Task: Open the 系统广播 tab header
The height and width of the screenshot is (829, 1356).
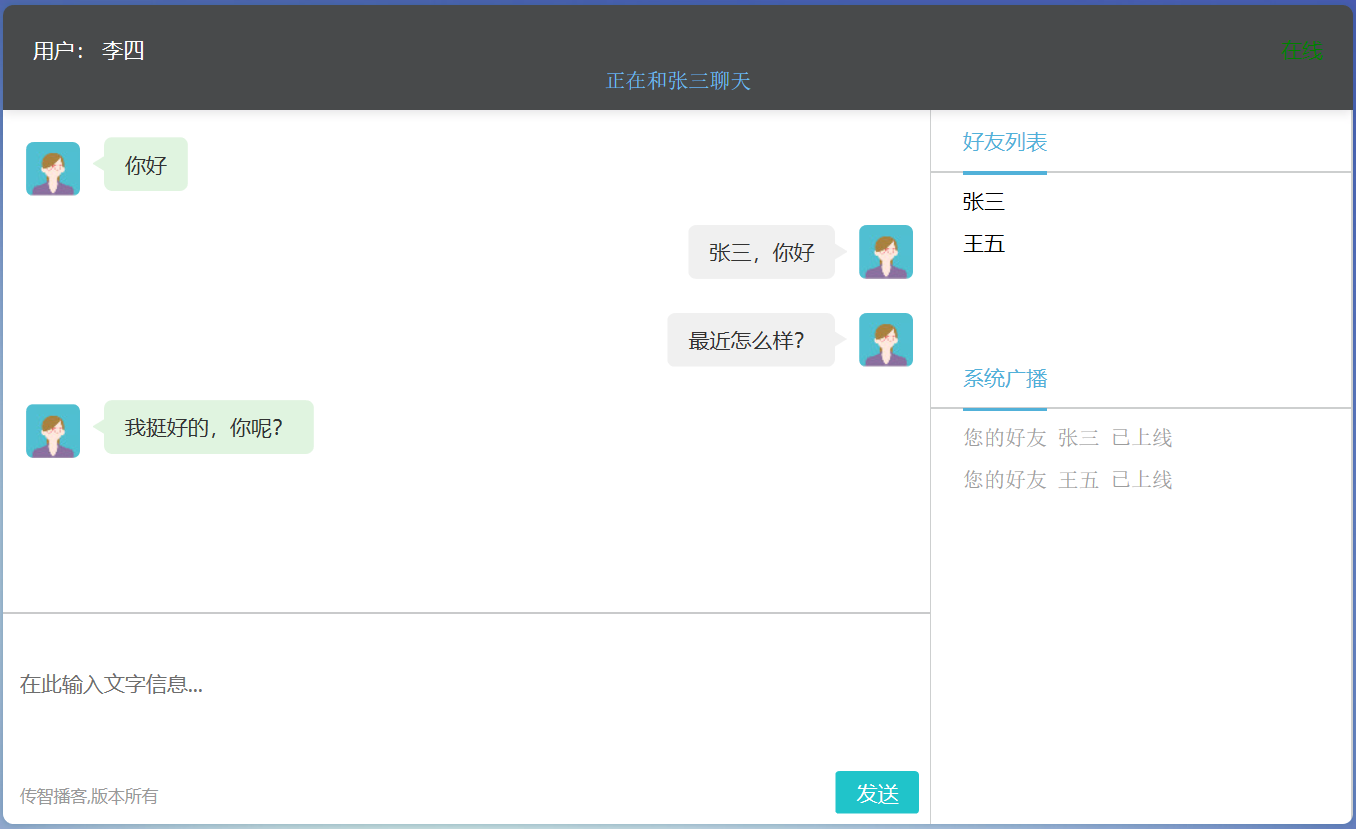Action: pos(1005,378)
